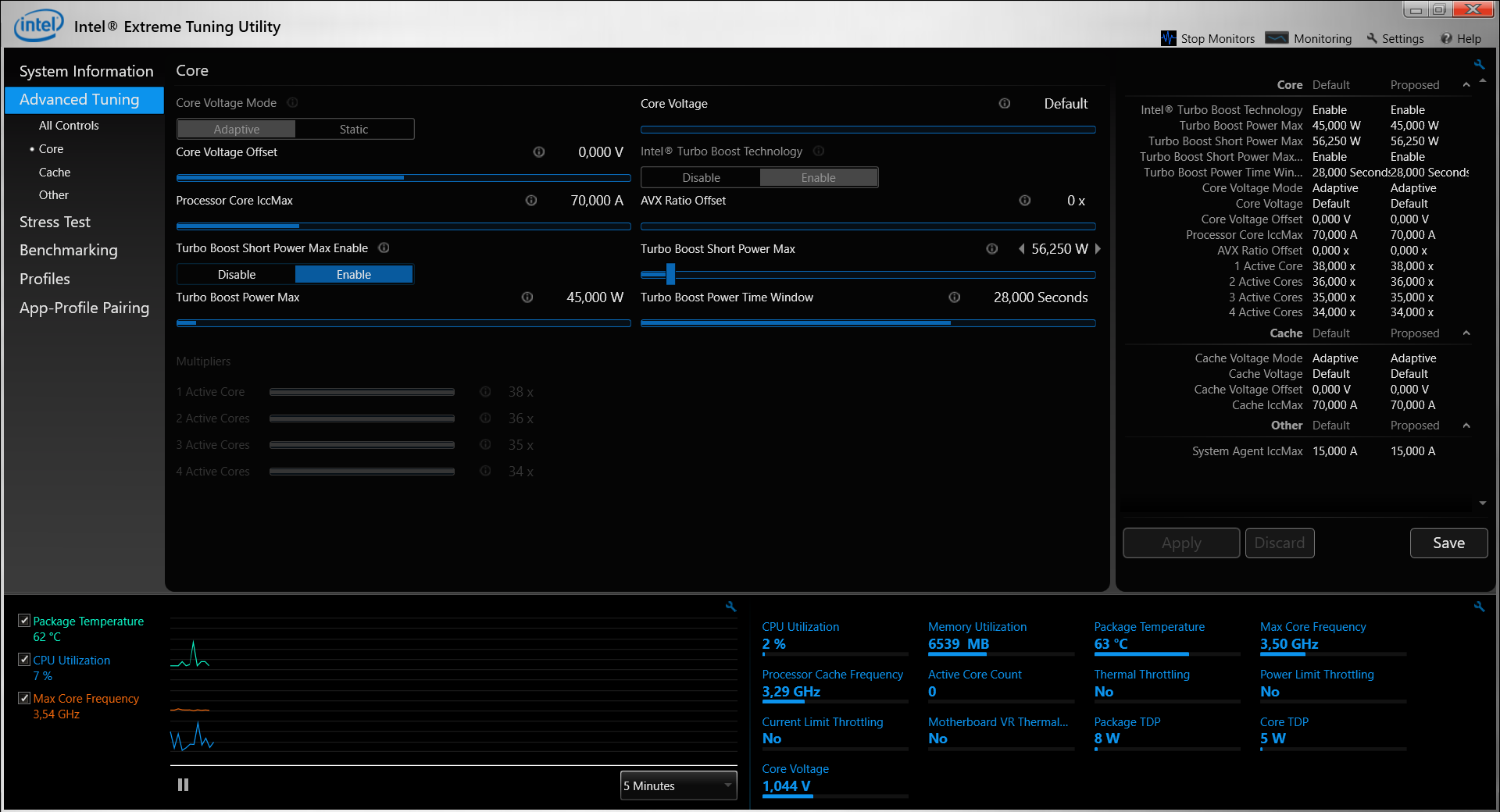This screenshot has width=1500, height=812.
Task: Uncheck CPU Utilization graph checkbox
Action: [x=24, y=660]
